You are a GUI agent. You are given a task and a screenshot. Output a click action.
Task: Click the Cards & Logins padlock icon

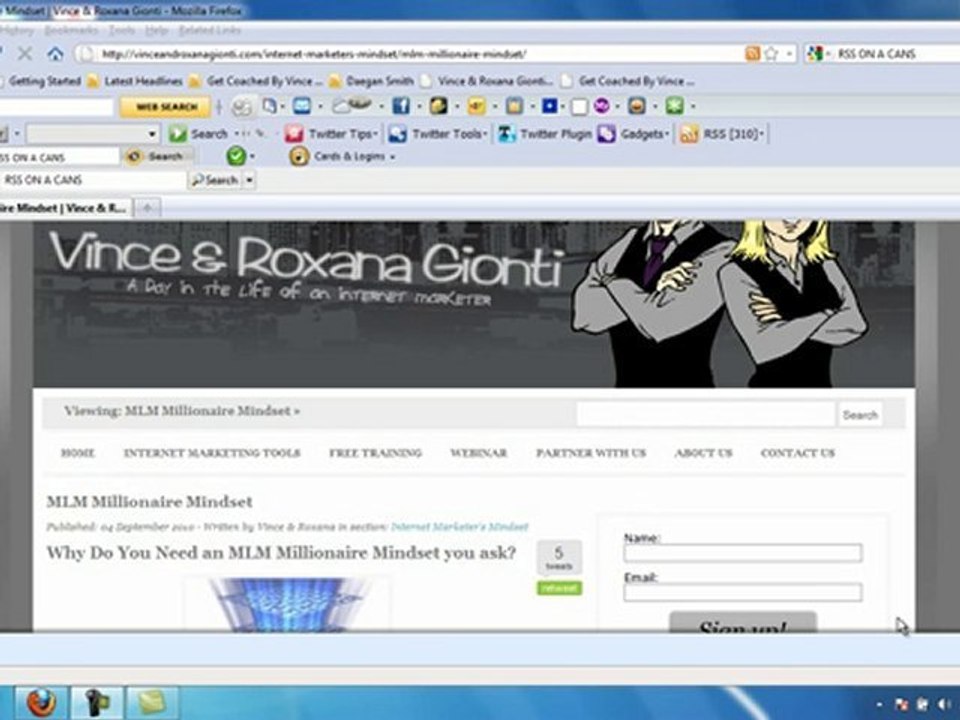pos(299,156)
